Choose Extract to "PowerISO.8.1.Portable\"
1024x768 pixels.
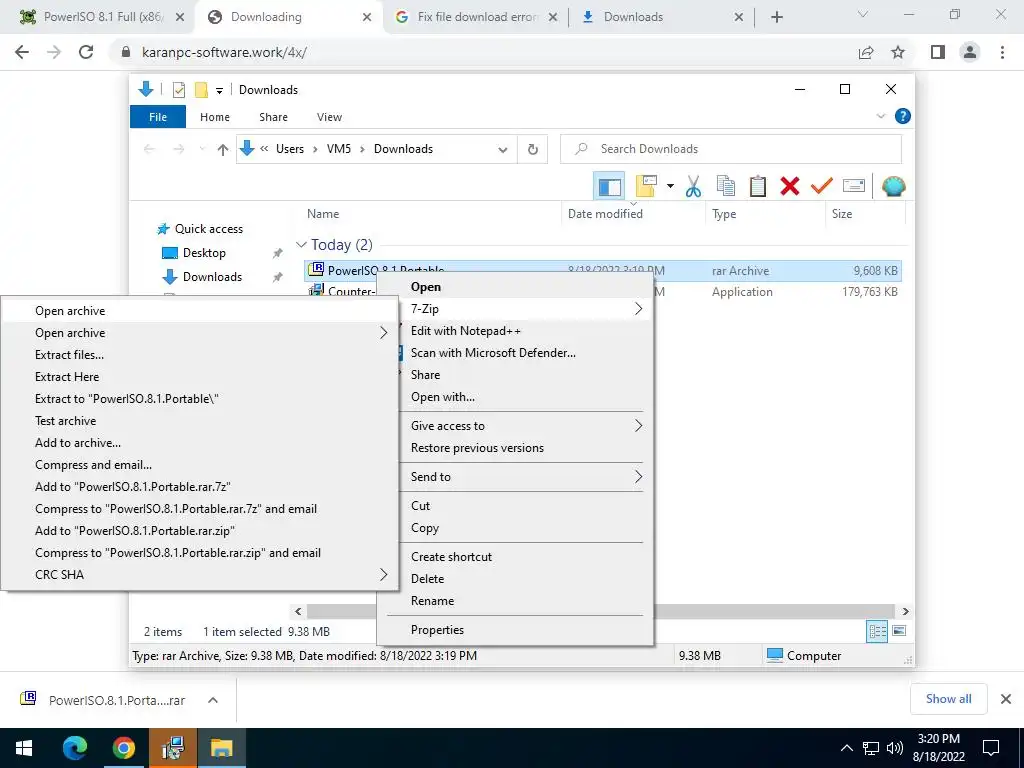[x=127, y=399]
